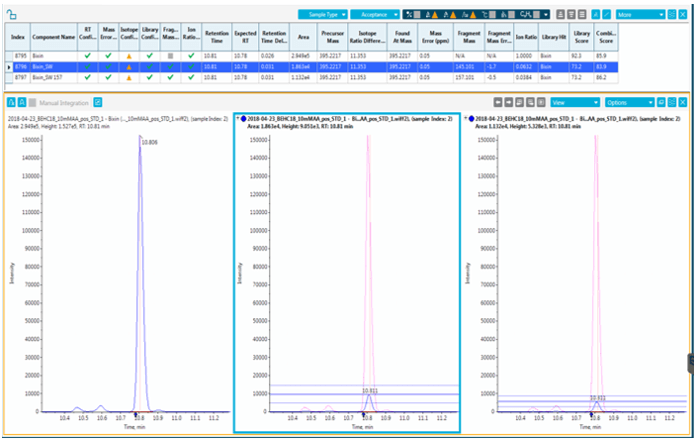This screenshot has height=440, width=696.
Task: Click the isotope warning triangle in row 8795
Action: pos(129,56)
